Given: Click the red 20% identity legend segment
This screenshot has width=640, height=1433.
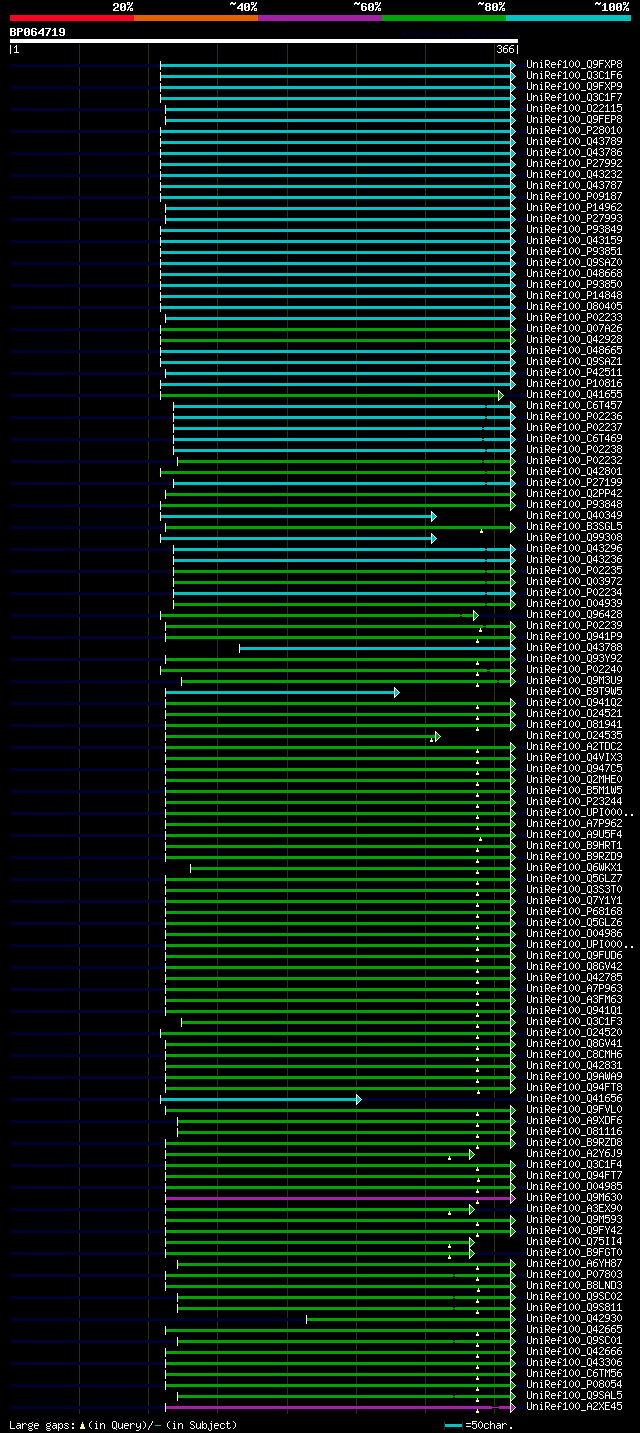Looking at the screenshot, I should pos(72,18).
